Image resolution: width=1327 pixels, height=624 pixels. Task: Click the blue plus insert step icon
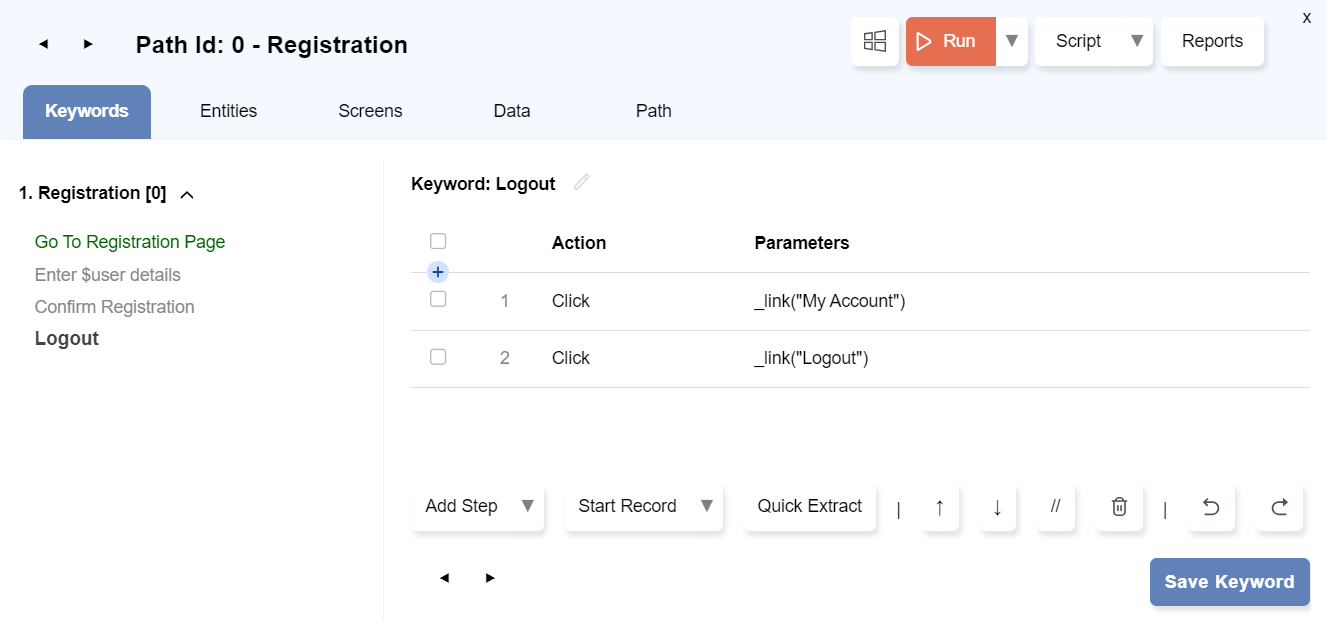coord(438,272)
